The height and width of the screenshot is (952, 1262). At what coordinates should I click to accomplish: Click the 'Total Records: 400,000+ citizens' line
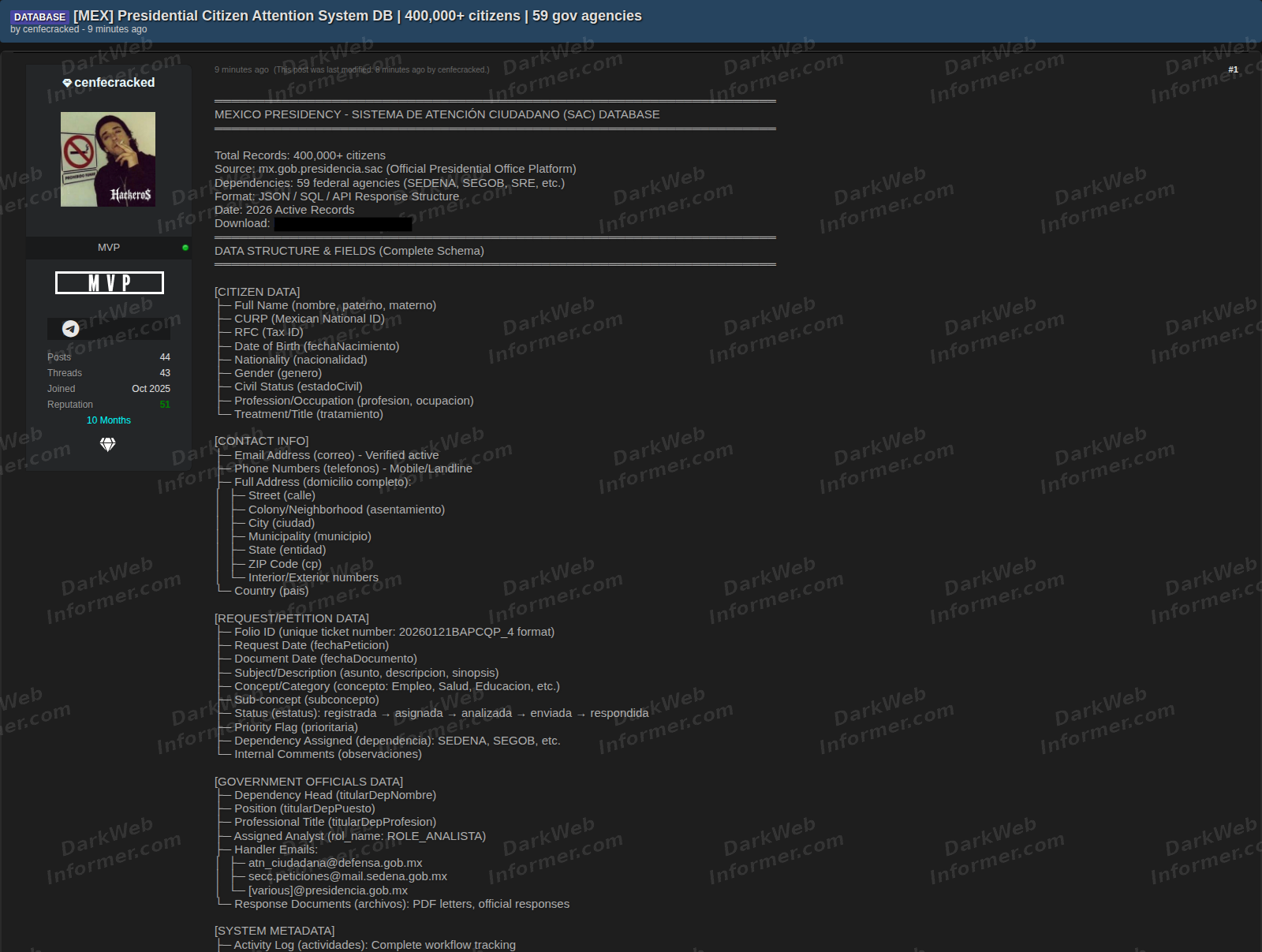pos(300,155)
